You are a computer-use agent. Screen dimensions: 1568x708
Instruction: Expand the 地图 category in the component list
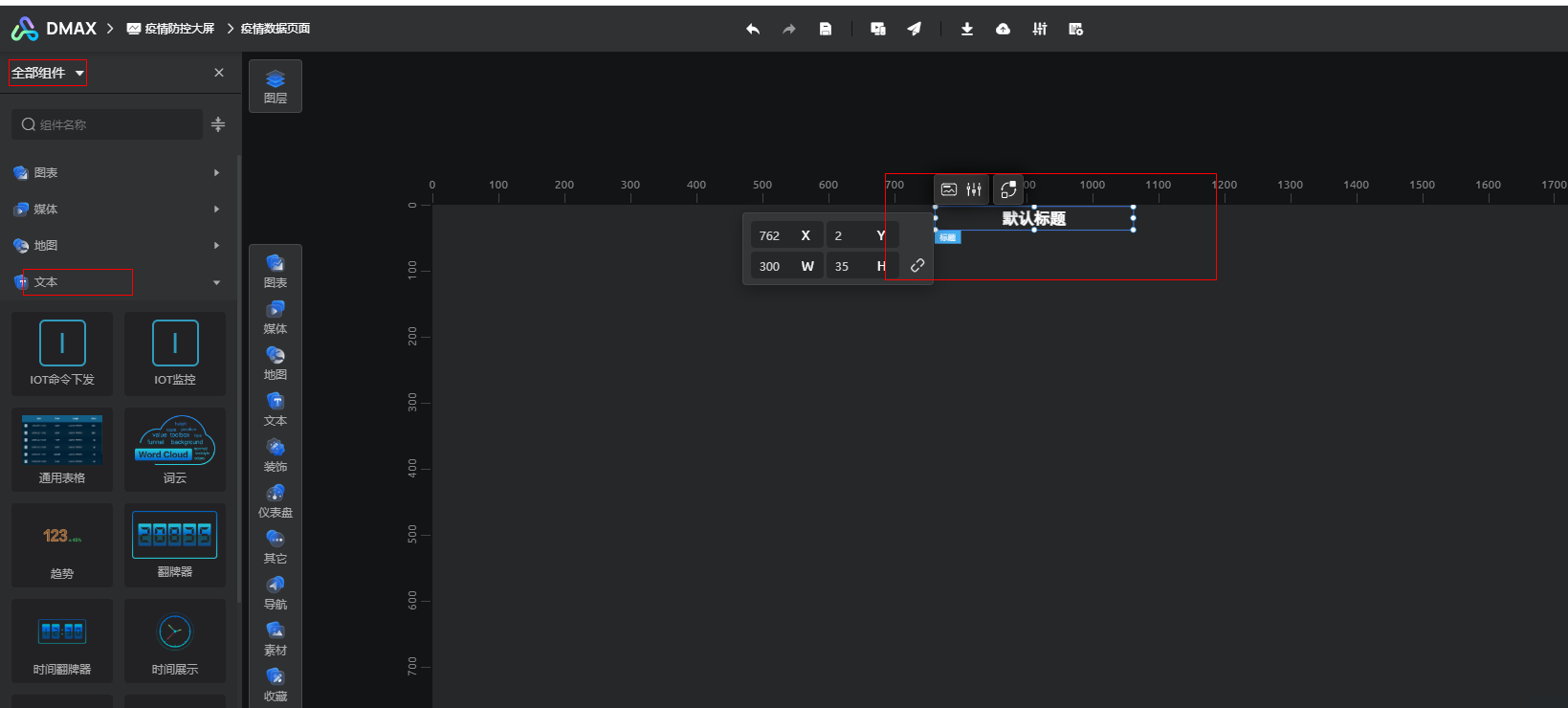point(121,246)
